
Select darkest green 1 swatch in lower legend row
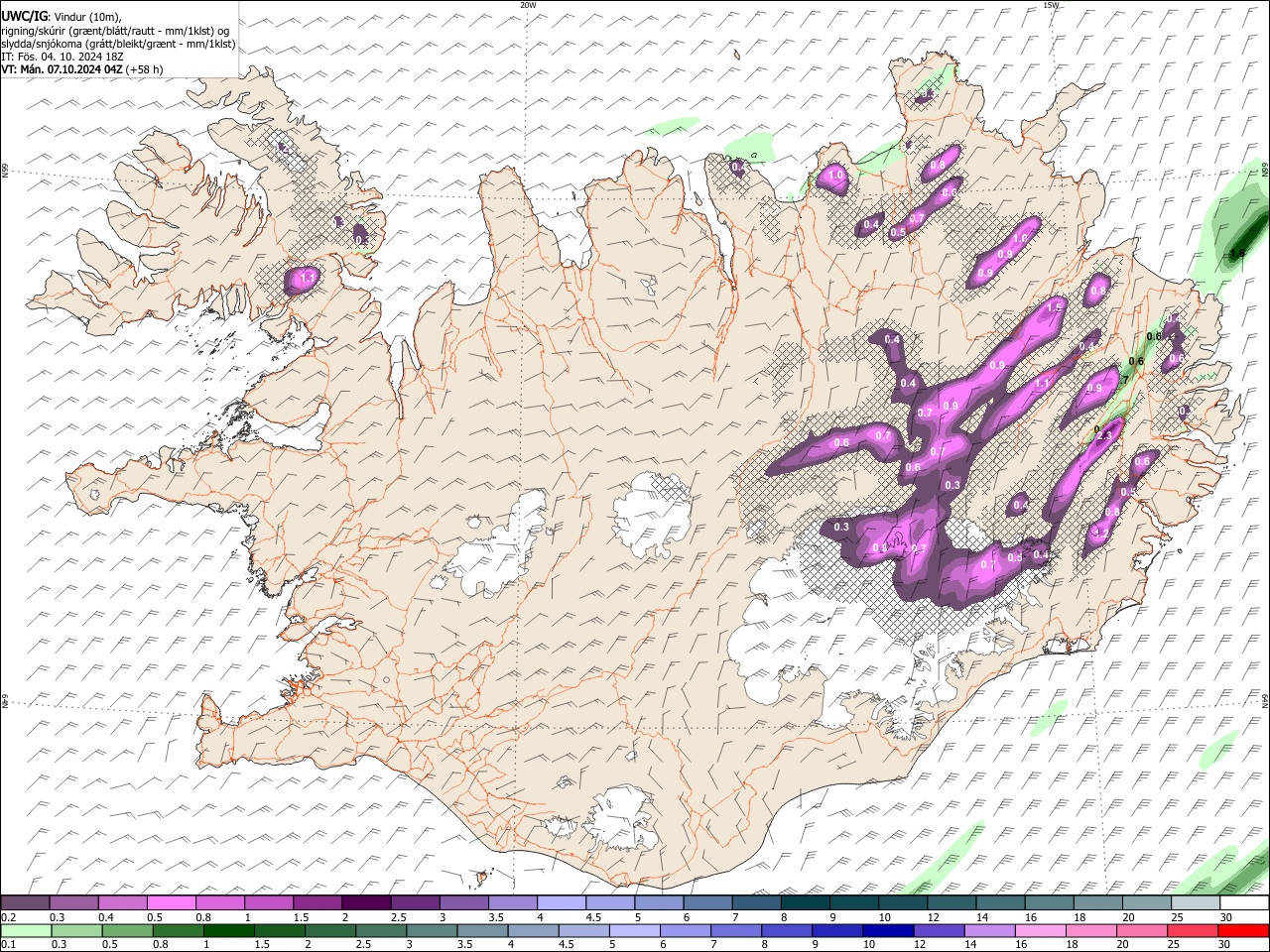pyautogui.click(x=229, y=930)
